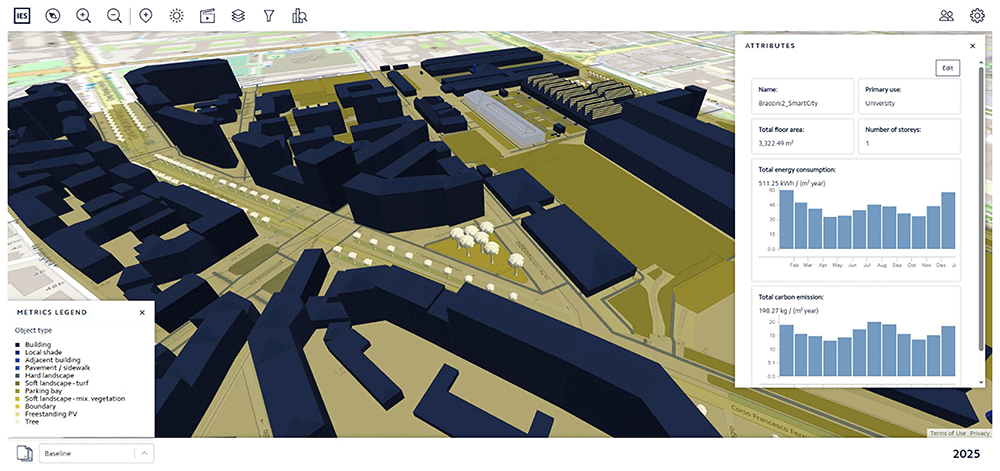The image size is (1000, 471).
Task: Open the settings gear
Action: (977, 16)
